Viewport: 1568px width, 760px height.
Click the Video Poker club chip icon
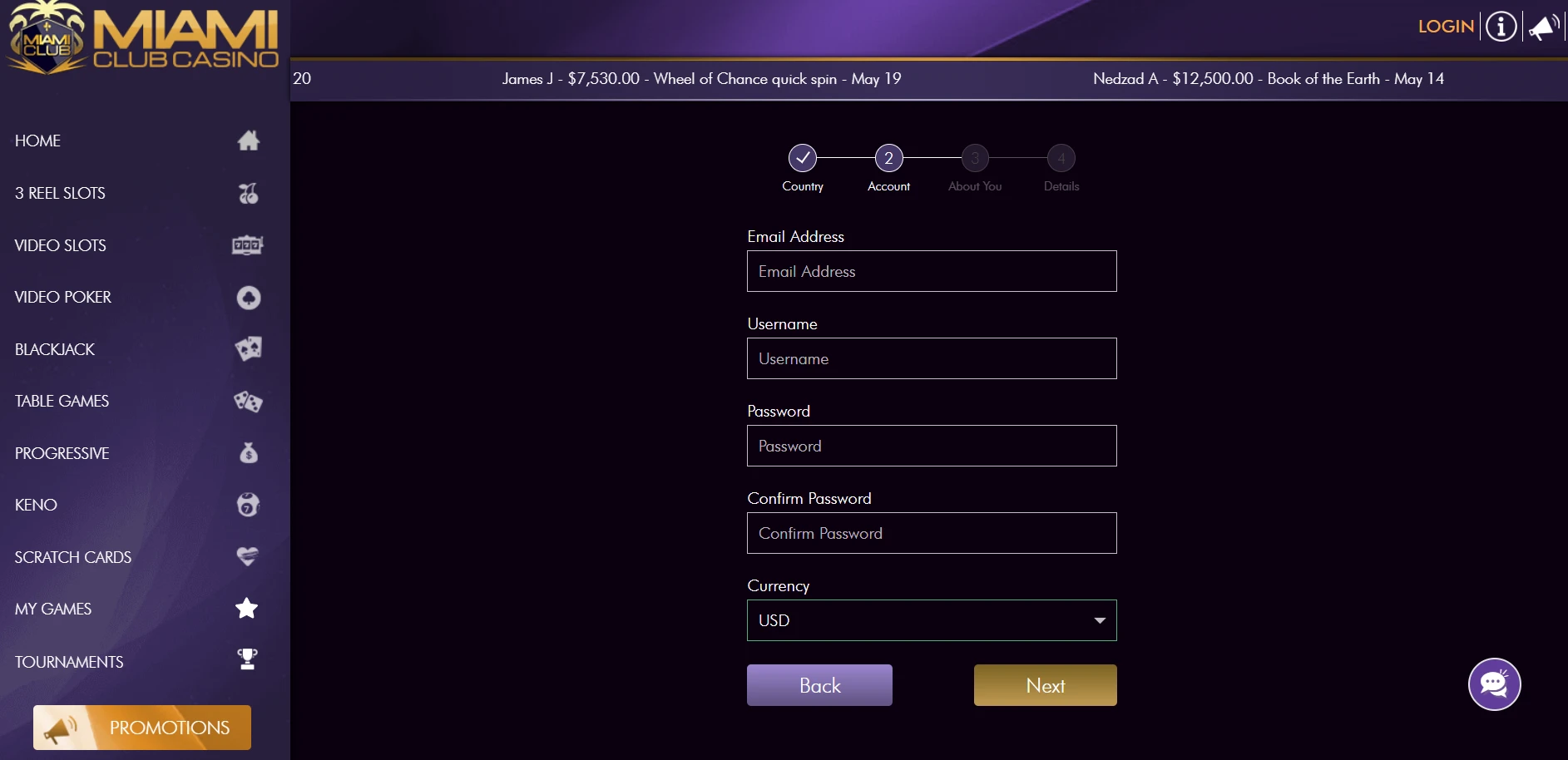pos(248,298)
